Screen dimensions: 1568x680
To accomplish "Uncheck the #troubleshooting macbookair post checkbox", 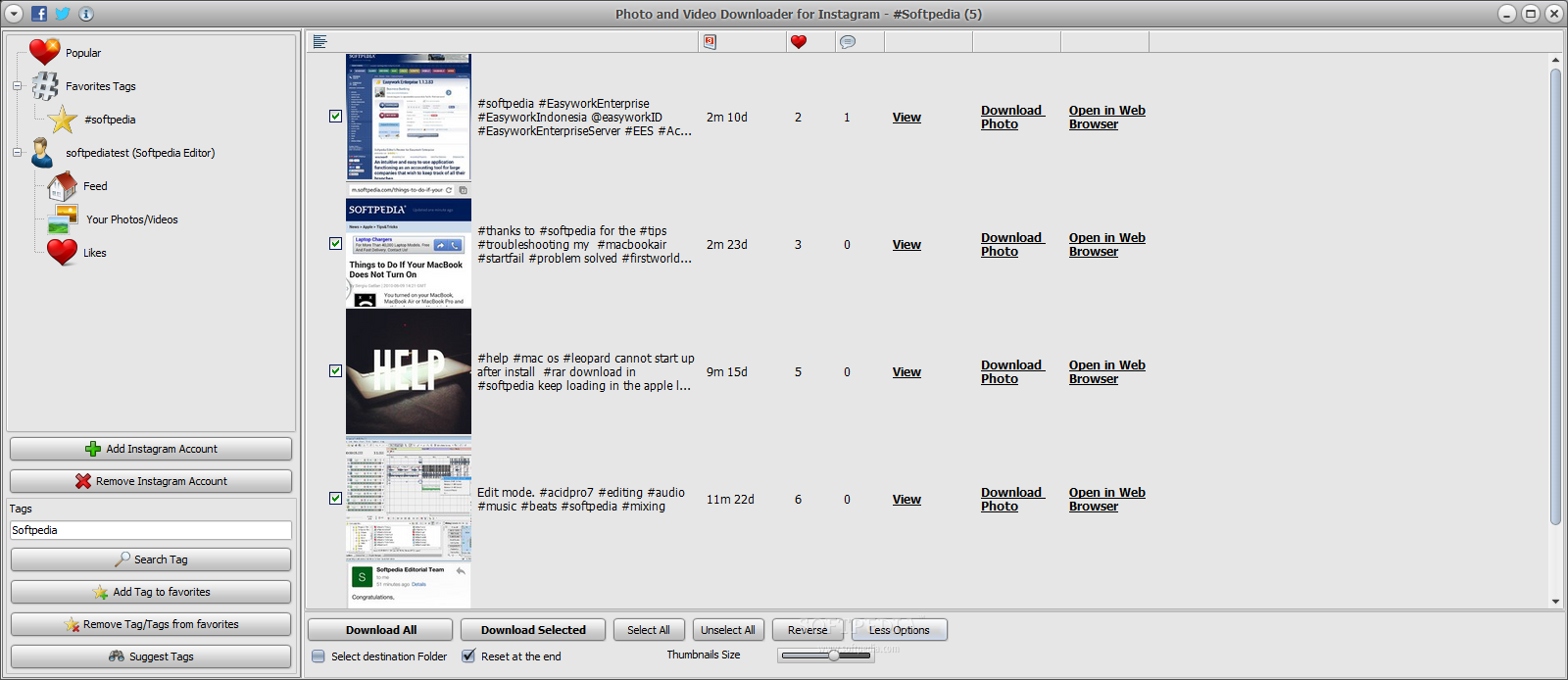I will pyautogui.click(x=335, y=244).
